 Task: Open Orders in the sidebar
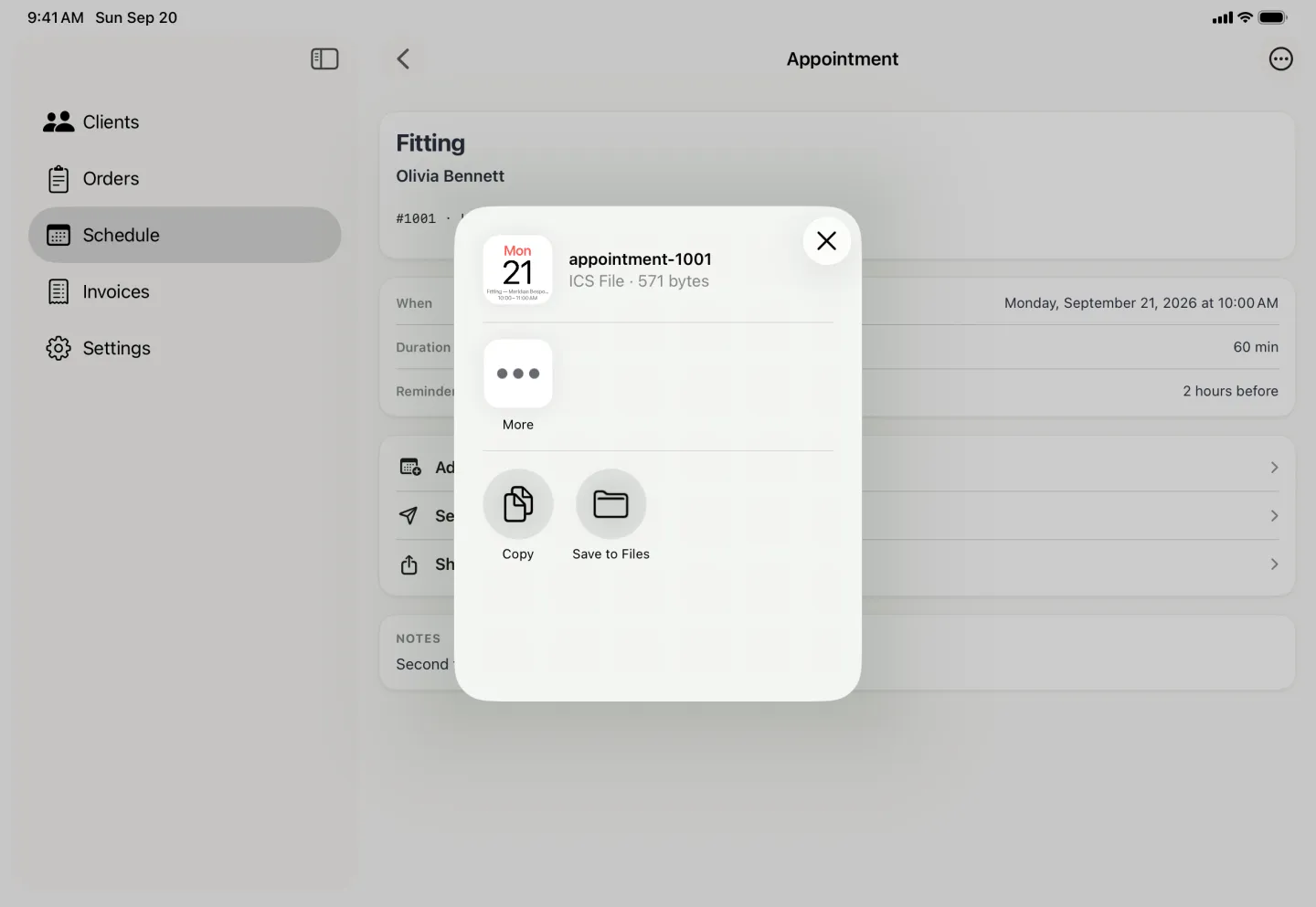click(x=185, y=179)
